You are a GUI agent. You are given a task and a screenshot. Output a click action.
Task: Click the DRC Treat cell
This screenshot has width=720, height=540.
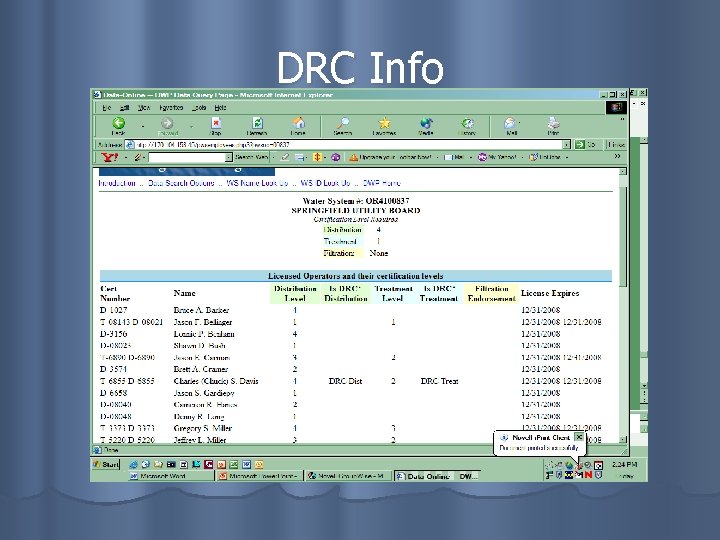tap(439, 381)
